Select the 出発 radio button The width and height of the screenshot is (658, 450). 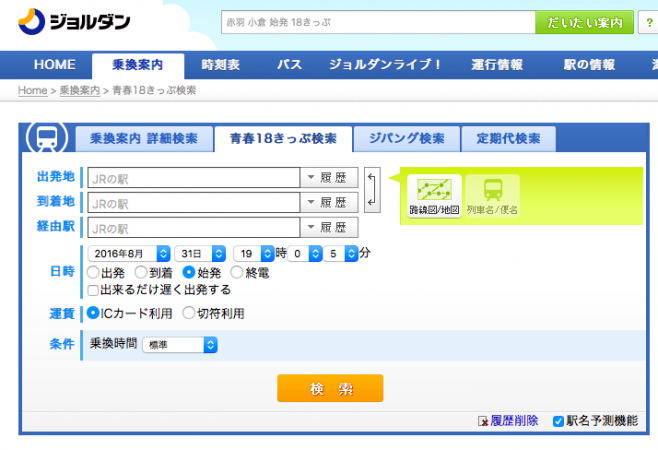point(93,272)
